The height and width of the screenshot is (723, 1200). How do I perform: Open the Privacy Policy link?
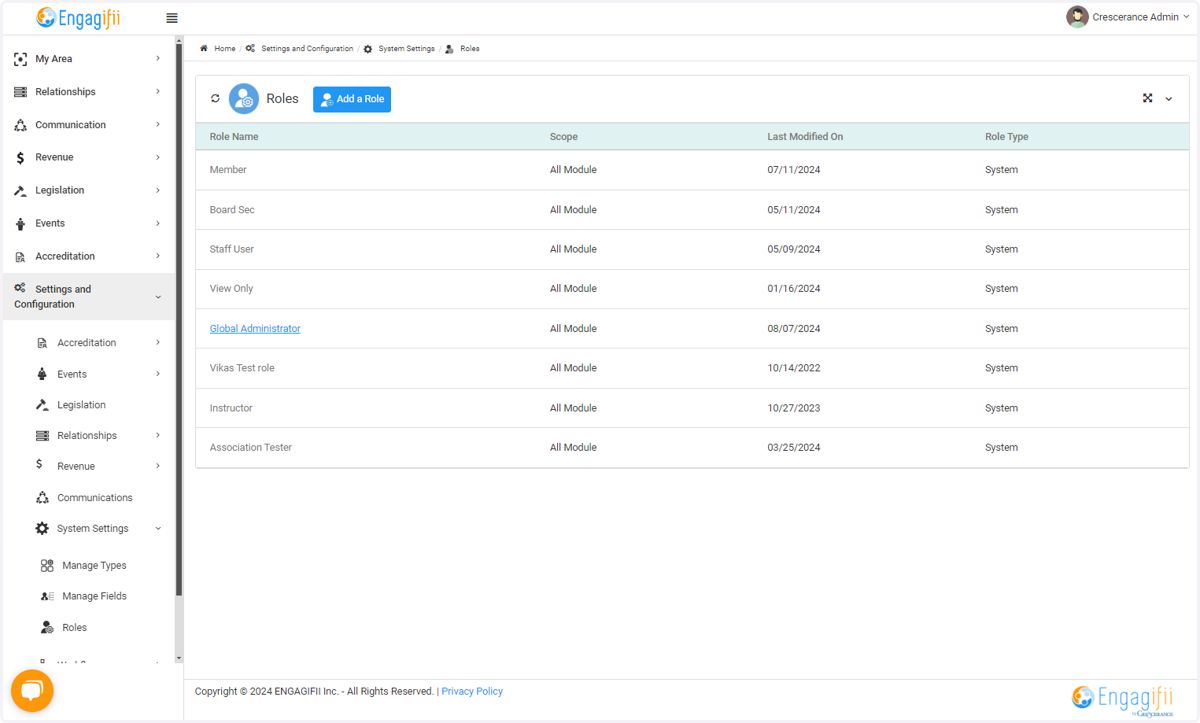point(472,691)
